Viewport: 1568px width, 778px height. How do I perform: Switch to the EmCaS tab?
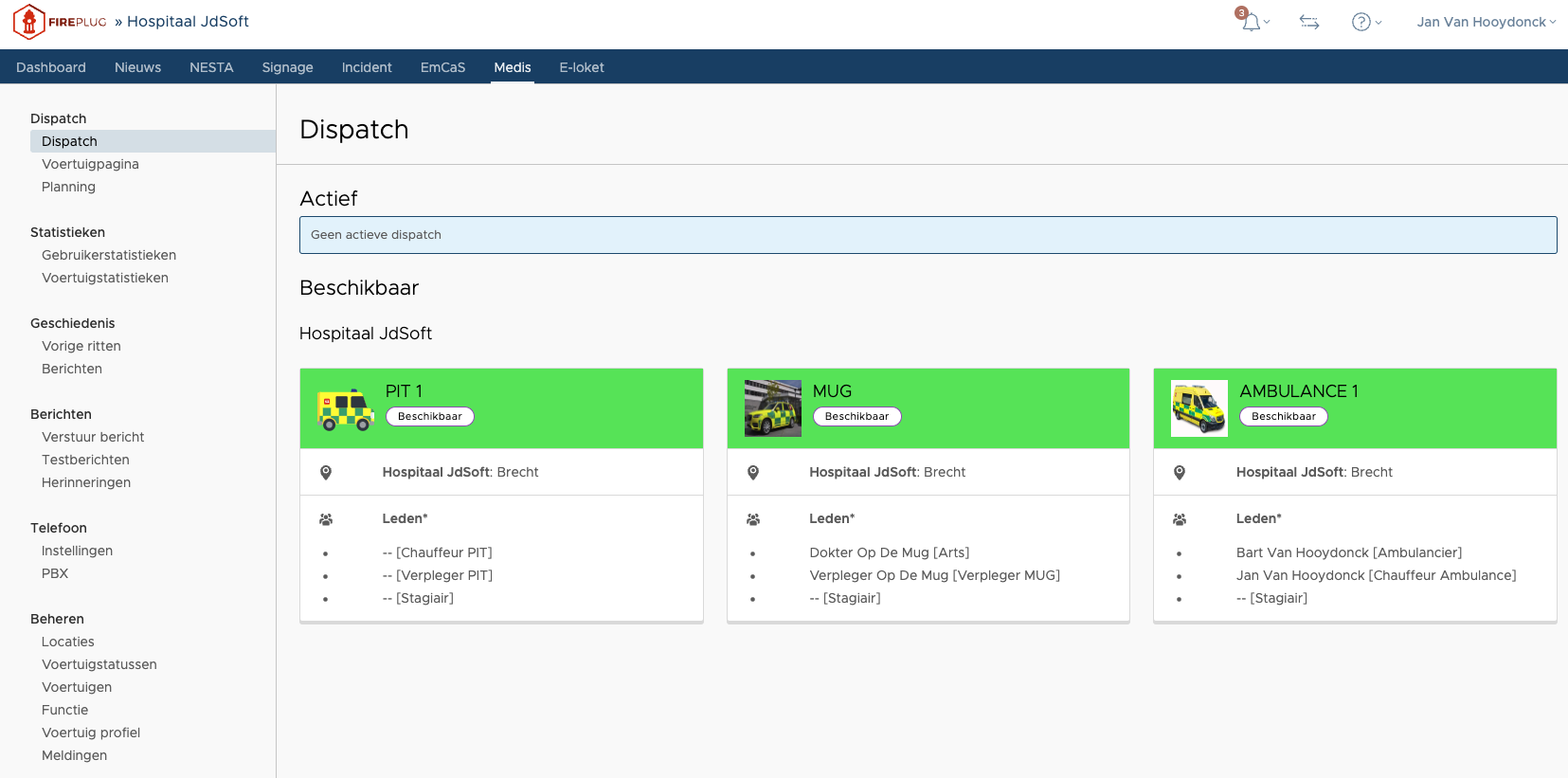click(442, 67)
